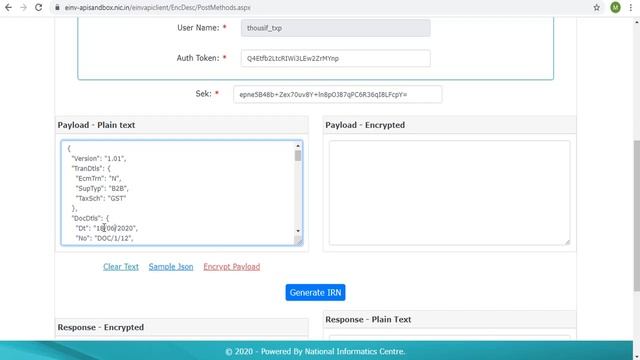Image resolution: width=640 pixels, height=360 pixels.
Task: Click the Auth Token field
Action: tap(335, 58)
